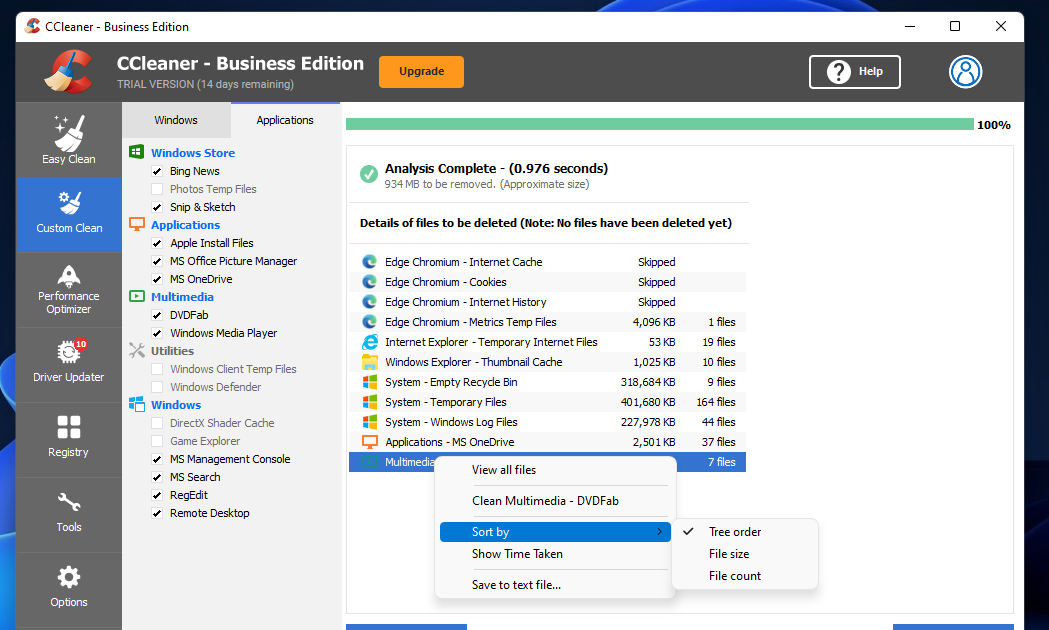Sort results by File count
The height and width of the screenshot is (630, 1049).
click(x=745, y=576)
